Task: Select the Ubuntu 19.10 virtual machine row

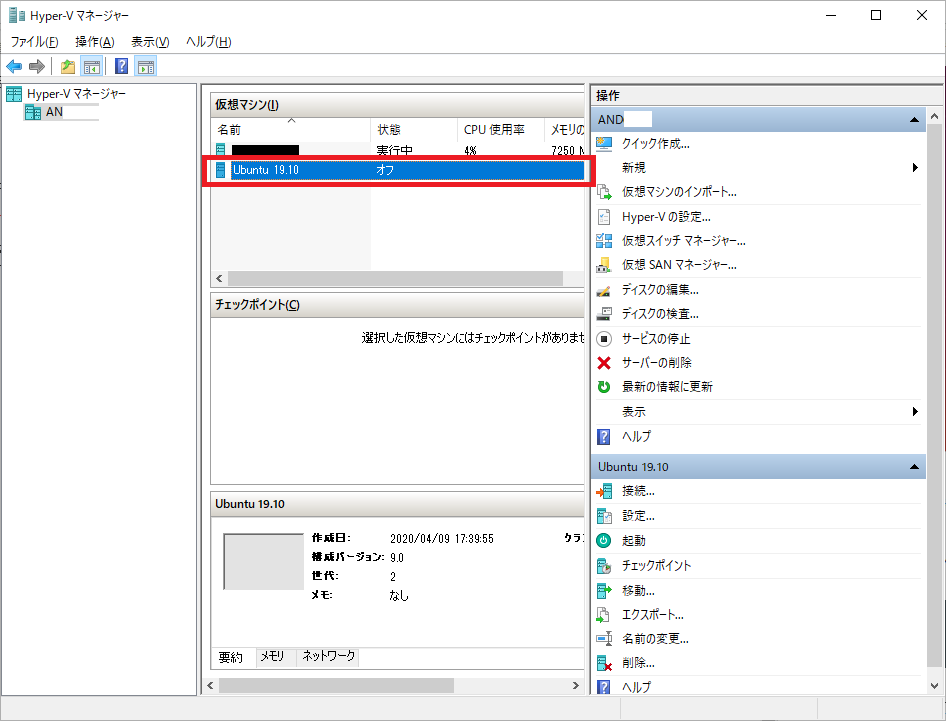Action: click(398, 170)
